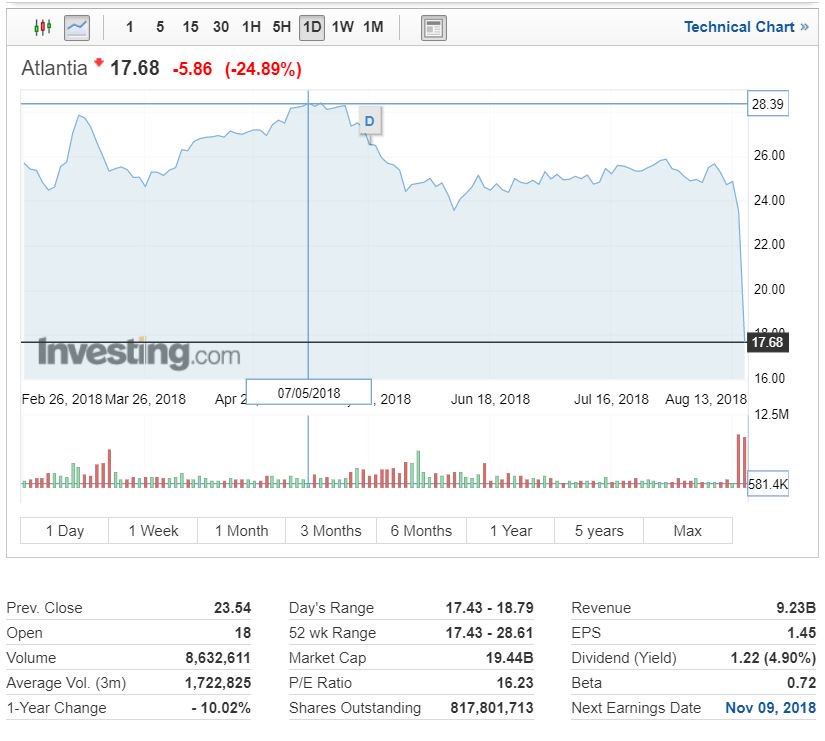Click the Open value 18
This screenshot has height=741, width=825.
243,633
